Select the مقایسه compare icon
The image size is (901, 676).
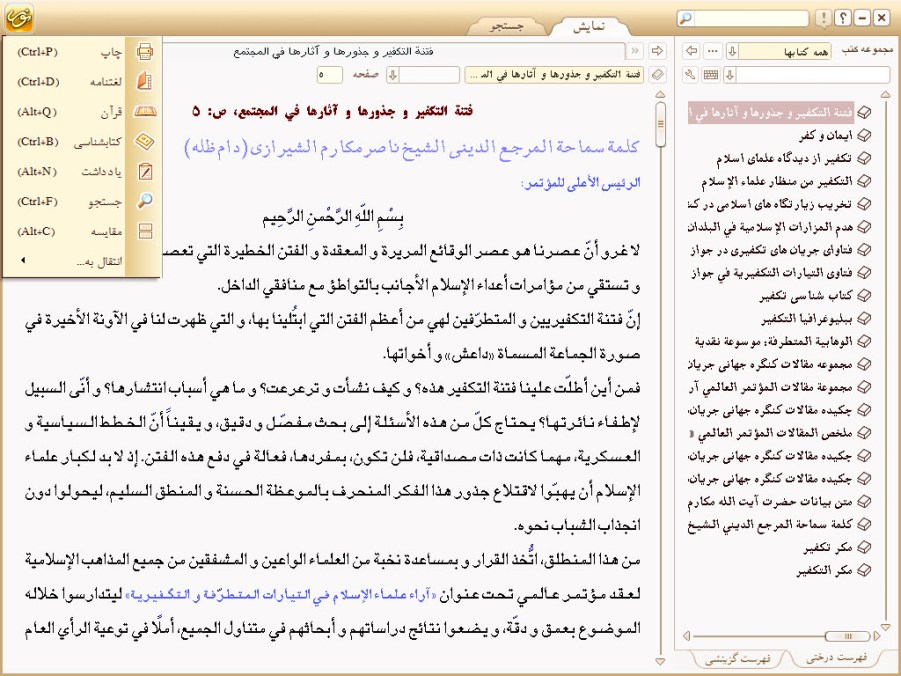coord(145,231)
